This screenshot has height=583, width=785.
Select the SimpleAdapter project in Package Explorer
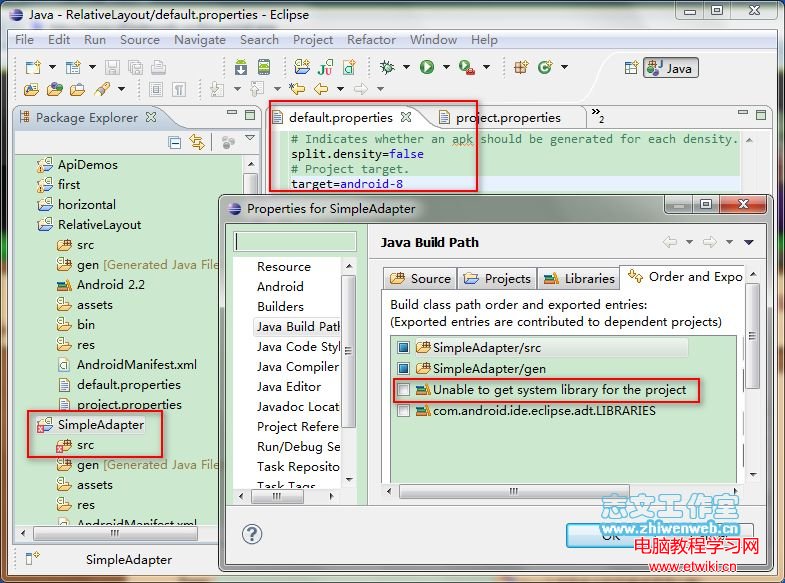tap(101, 425)
